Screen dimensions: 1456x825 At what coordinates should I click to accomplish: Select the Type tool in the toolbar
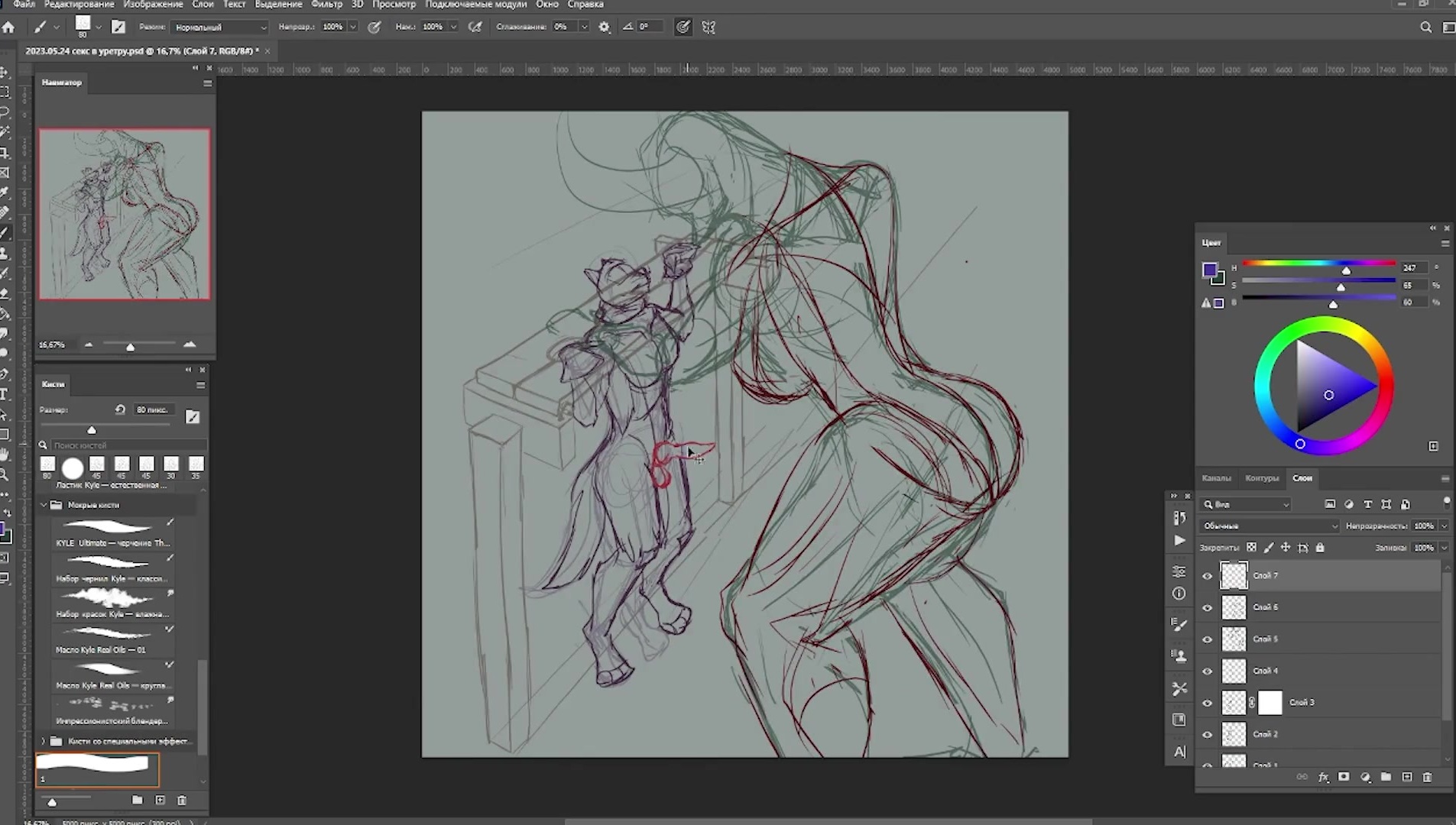point(5,394)
